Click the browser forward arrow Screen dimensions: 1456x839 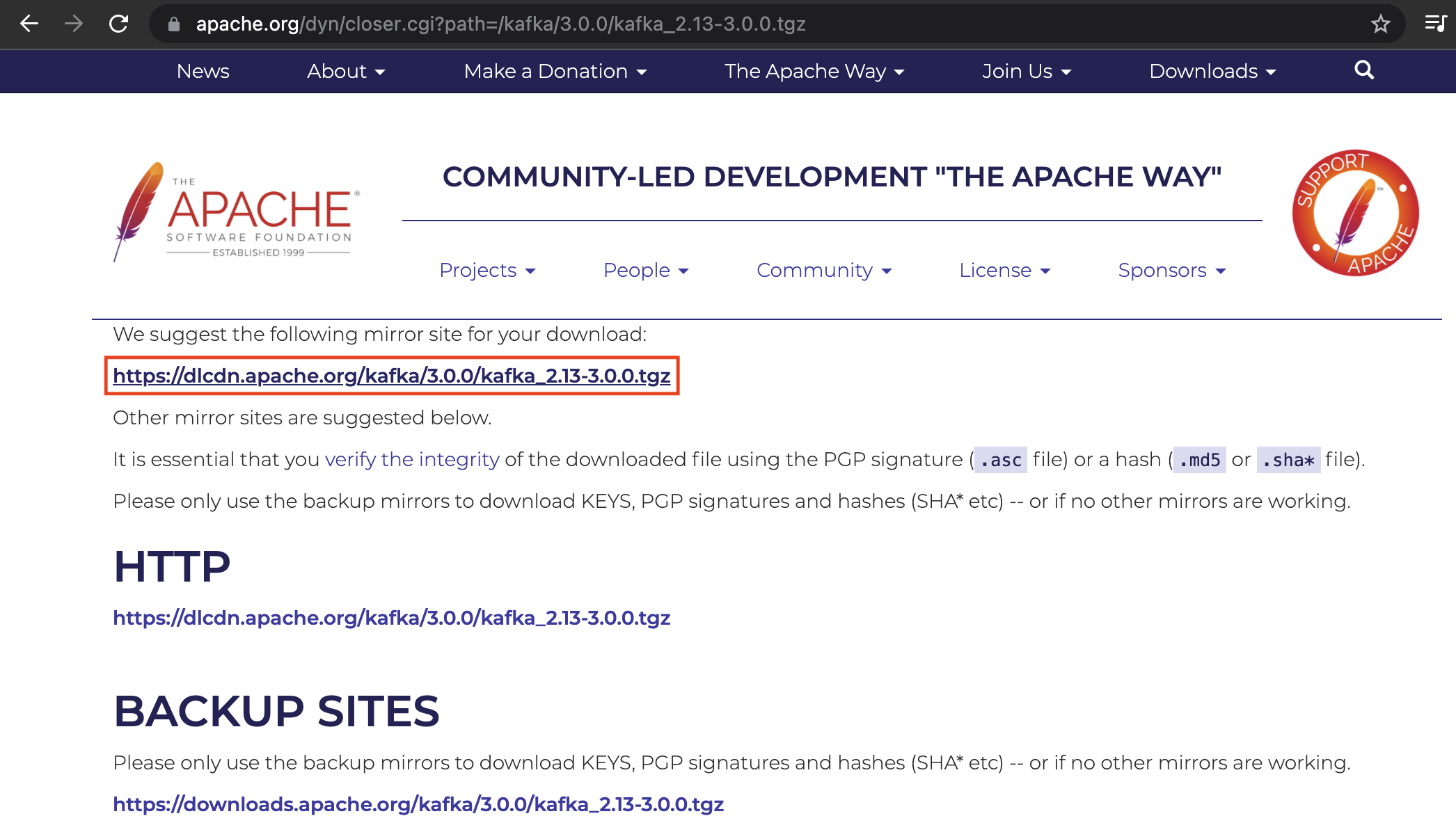tap(73, 24)
